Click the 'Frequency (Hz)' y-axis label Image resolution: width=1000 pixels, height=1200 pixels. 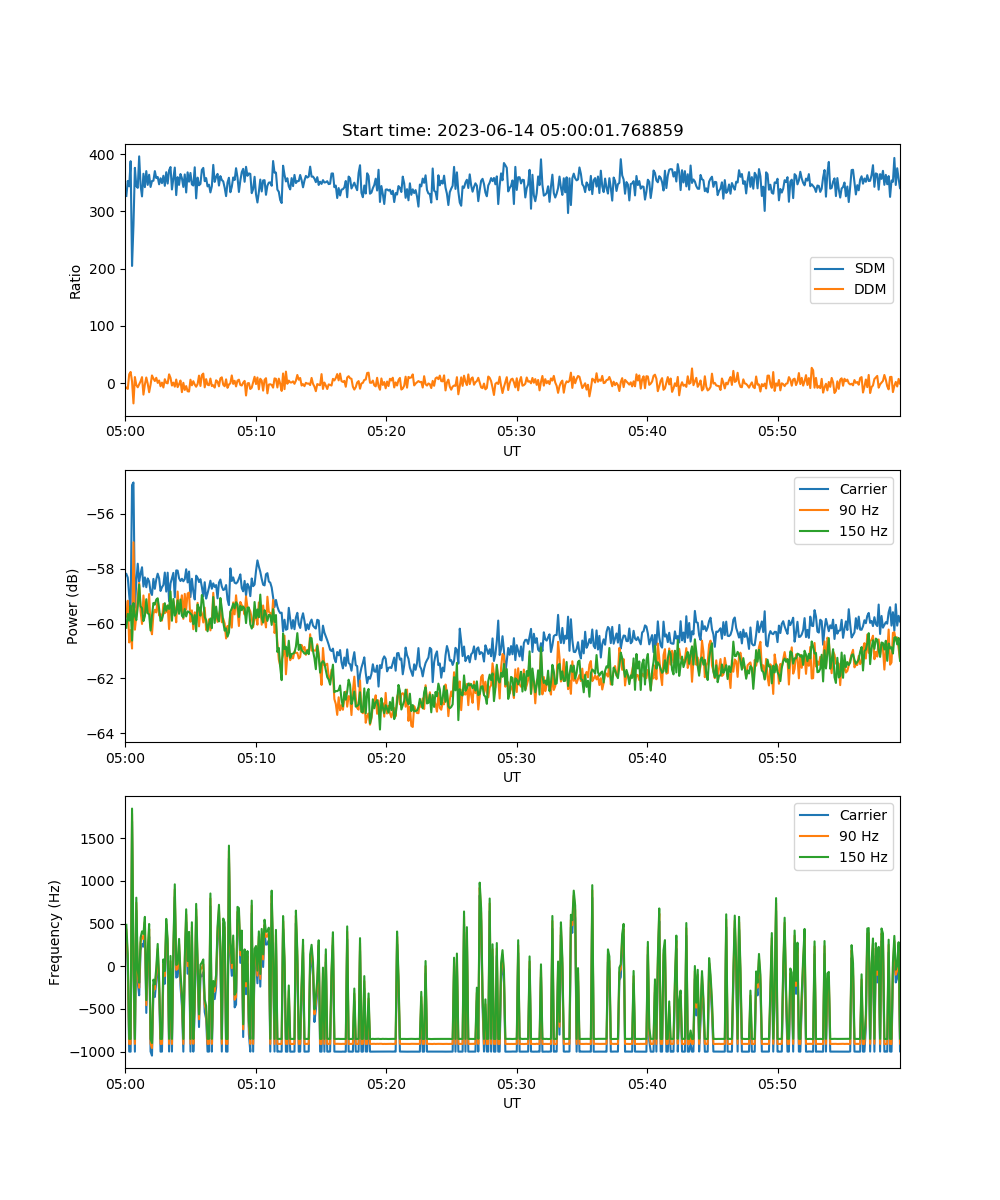point(55,932)
